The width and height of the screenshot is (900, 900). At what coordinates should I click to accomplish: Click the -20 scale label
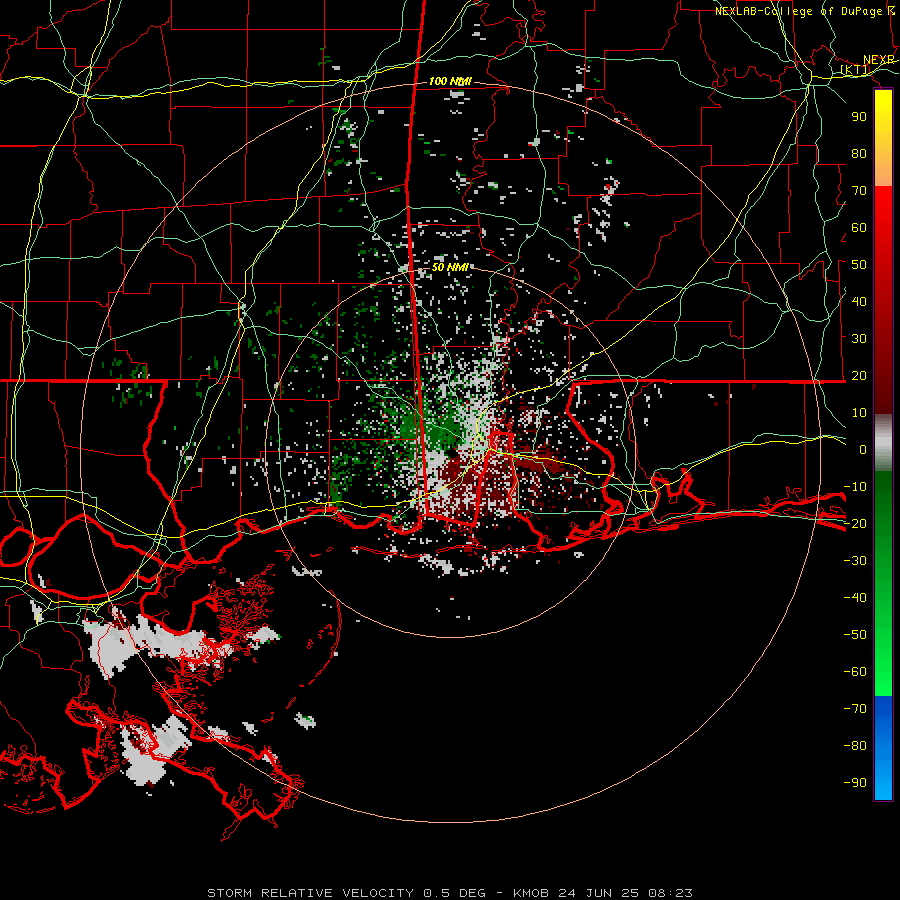point(855,523)
